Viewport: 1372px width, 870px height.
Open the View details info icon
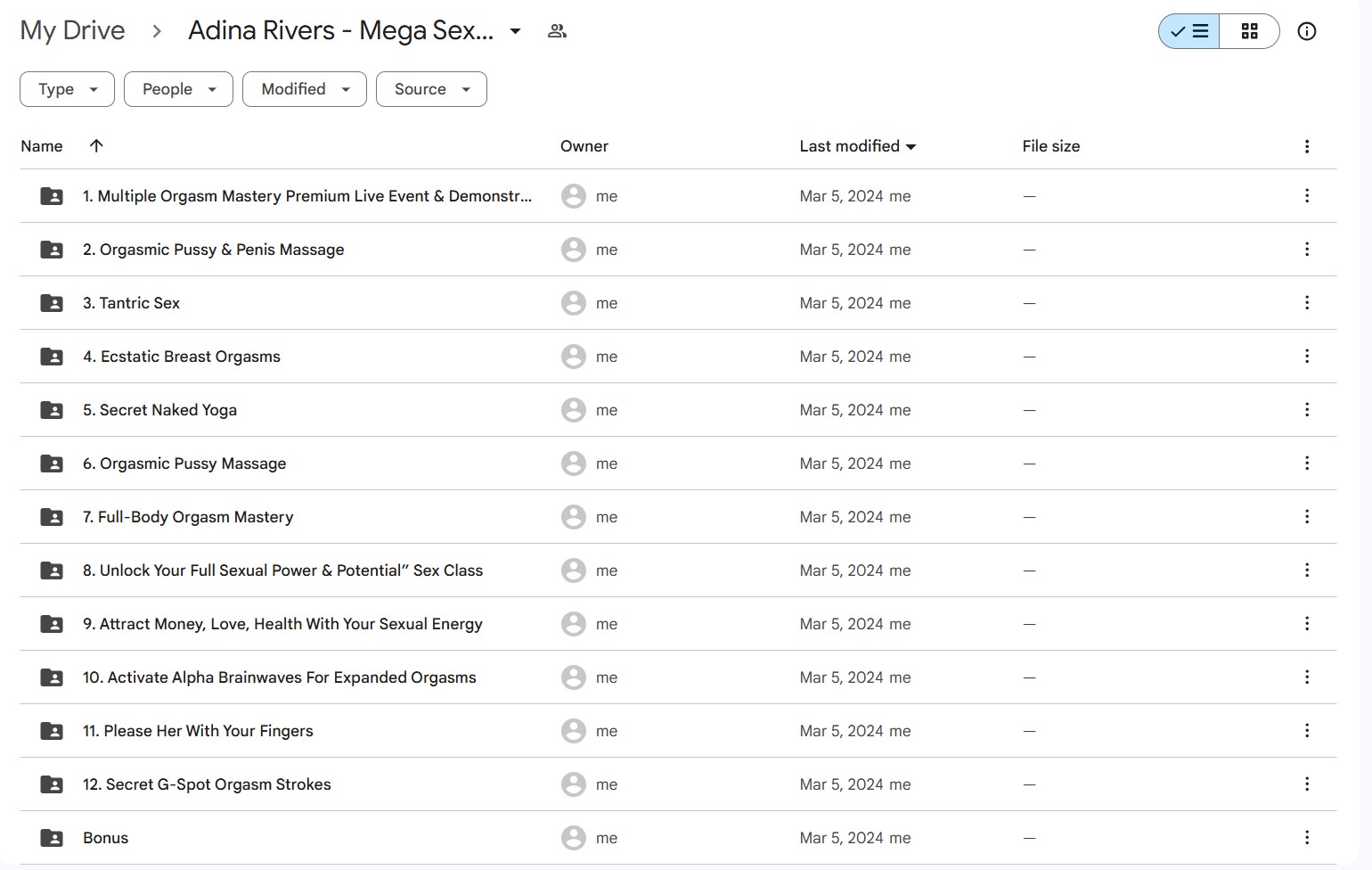click(1306, 31)
